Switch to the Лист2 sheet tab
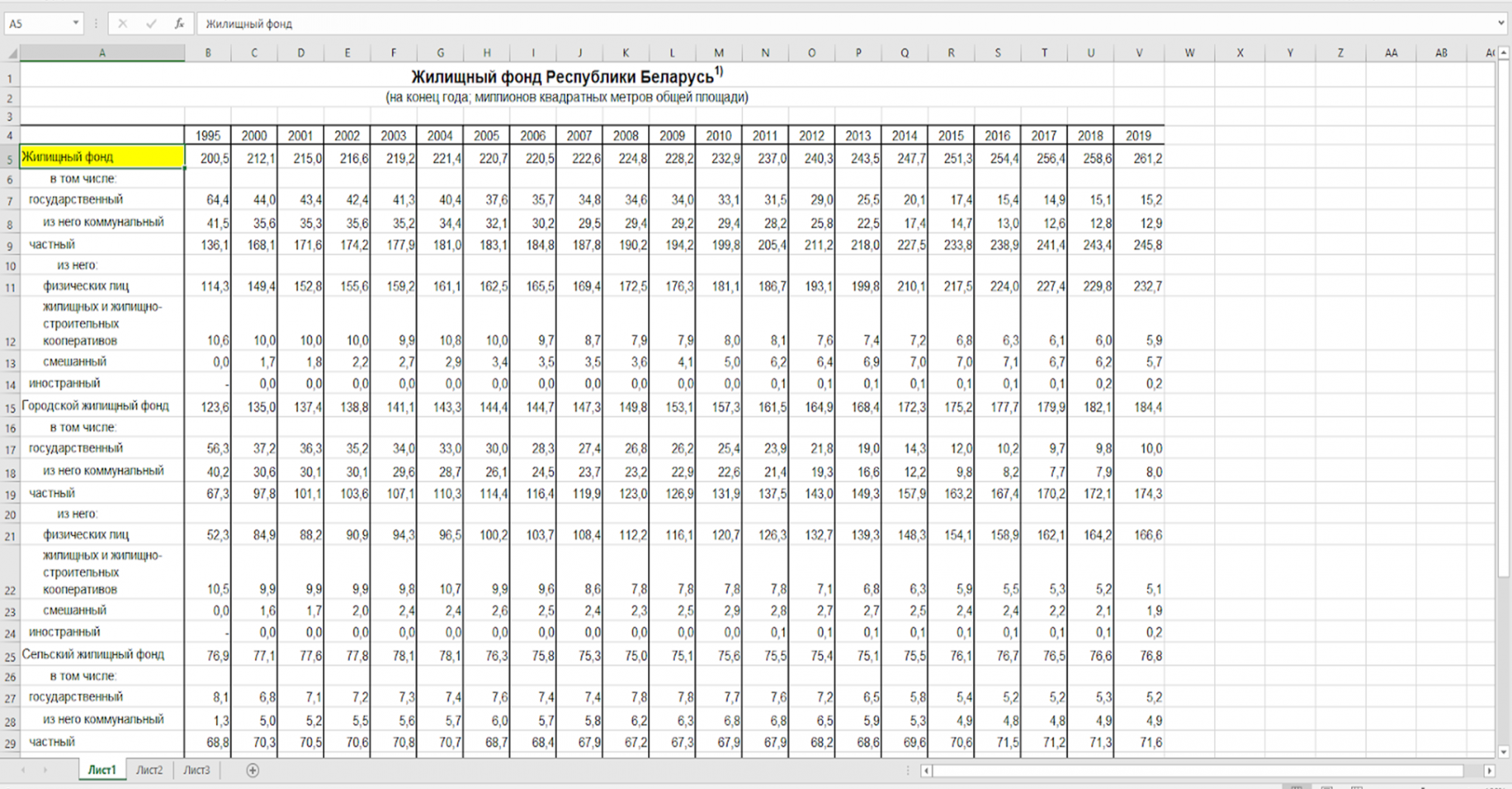 point(149,770)
